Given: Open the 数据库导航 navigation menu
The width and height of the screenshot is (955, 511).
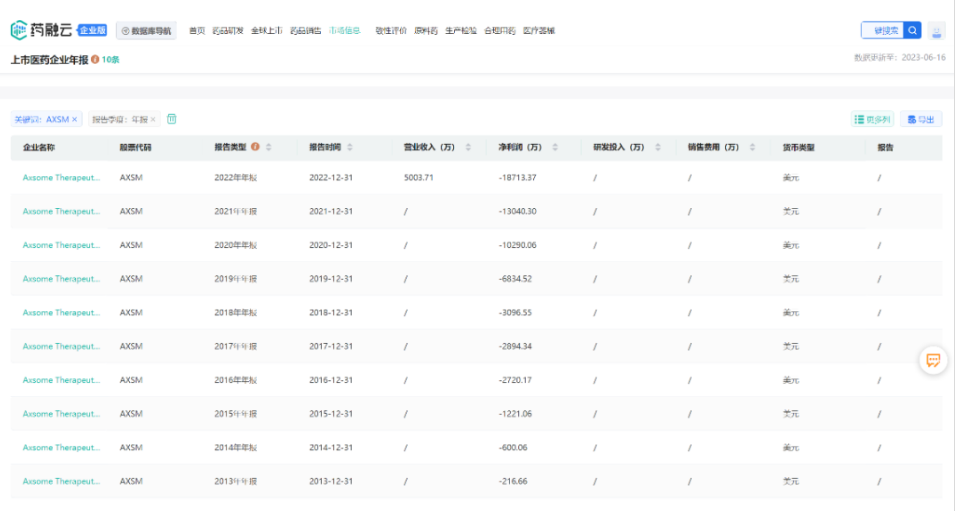Looking at the screenshot, I should [146, 31].
